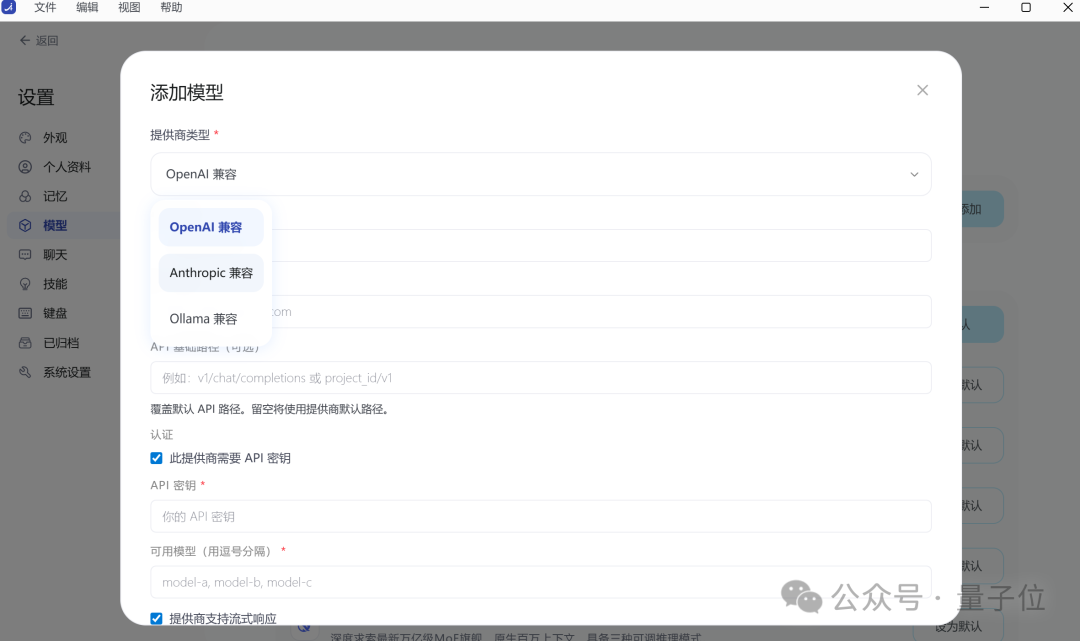Click the 提供商类型 field label

pyautogui.click(x=180, y=135)
